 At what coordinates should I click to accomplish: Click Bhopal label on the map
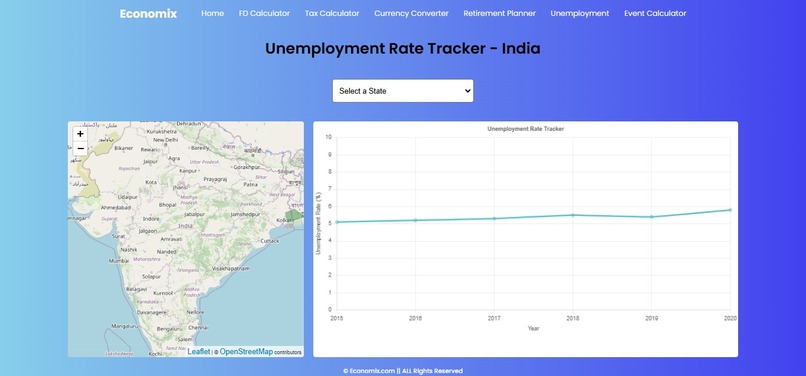point(168,205)
